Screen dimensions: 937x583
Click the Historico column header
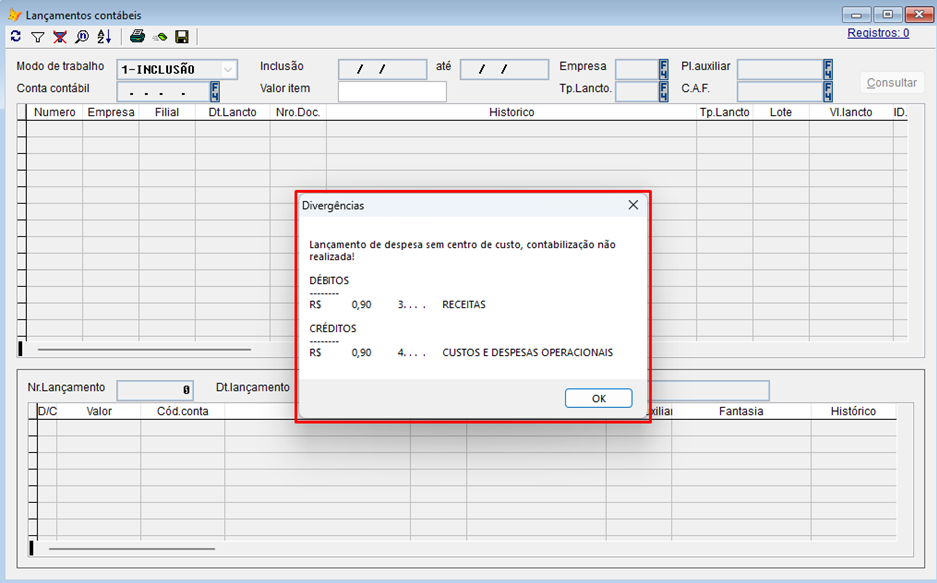click(x=511, y=112)
